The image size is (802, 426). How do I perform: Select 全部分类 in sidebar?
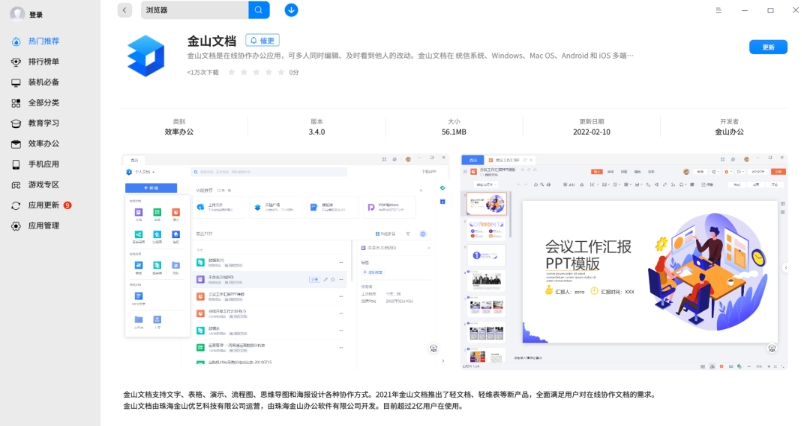(x=43, y=102)
